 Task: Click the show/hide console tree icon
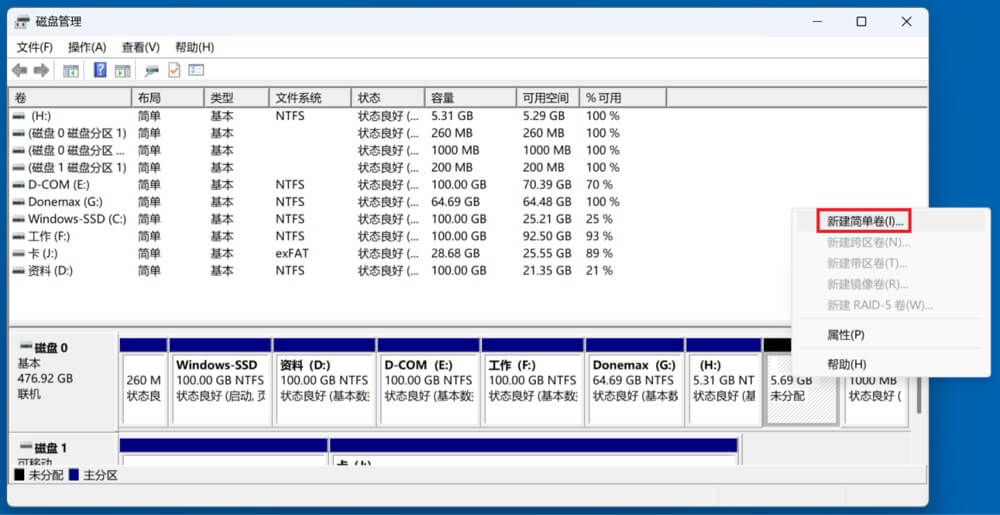click(71, 70)
